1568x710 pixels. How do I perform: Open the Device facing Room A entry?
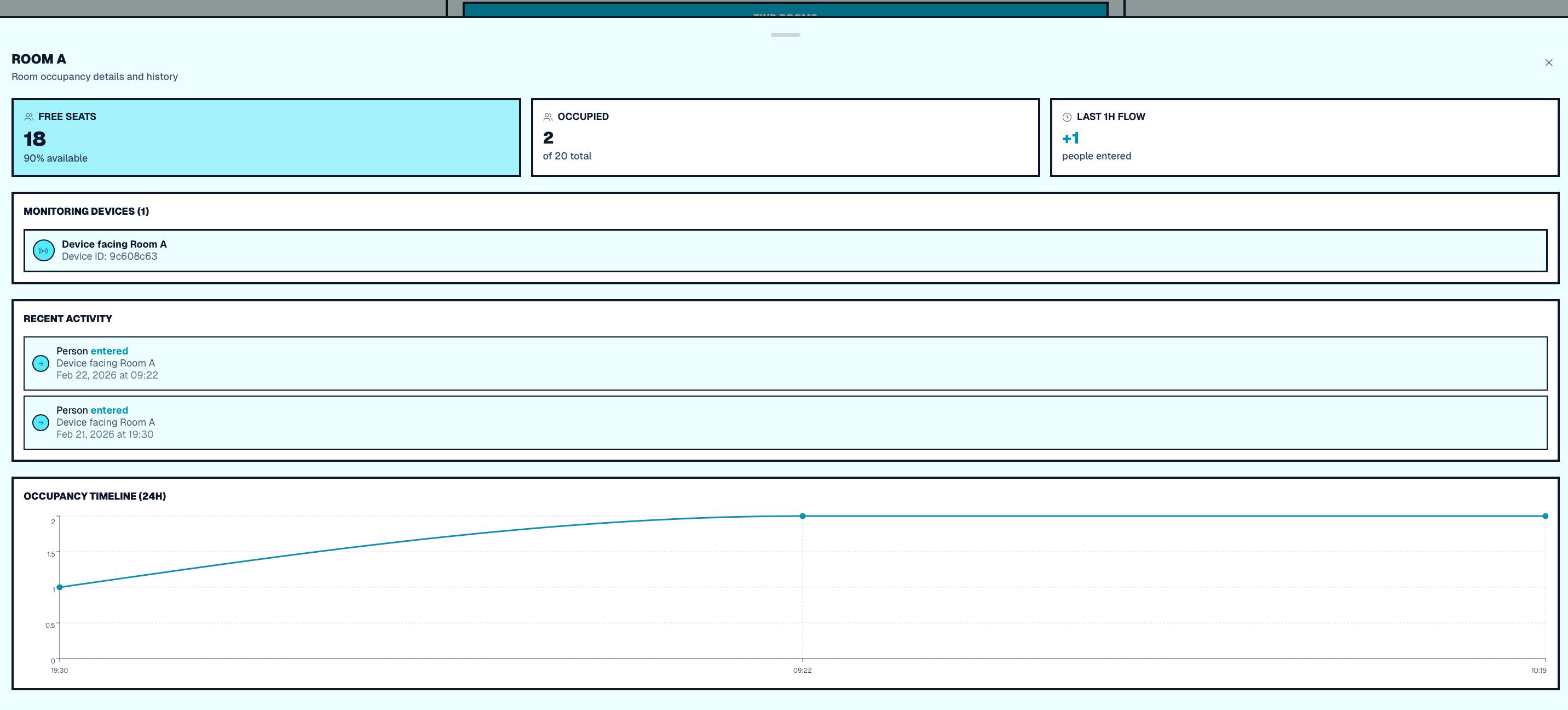pos(785,250)
